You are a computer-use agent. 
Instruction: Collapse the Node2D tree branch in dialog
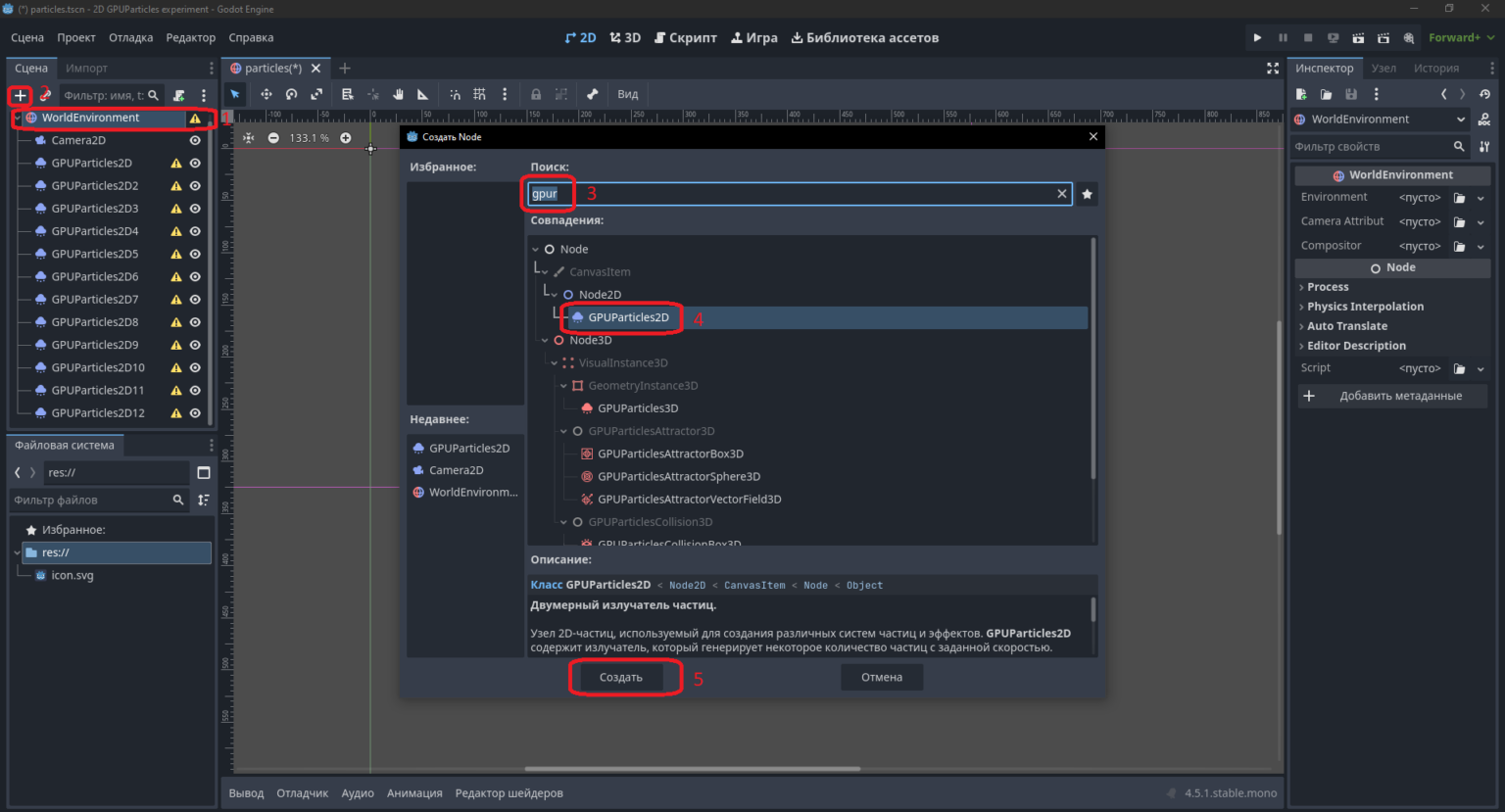click(x=555, y=295)
